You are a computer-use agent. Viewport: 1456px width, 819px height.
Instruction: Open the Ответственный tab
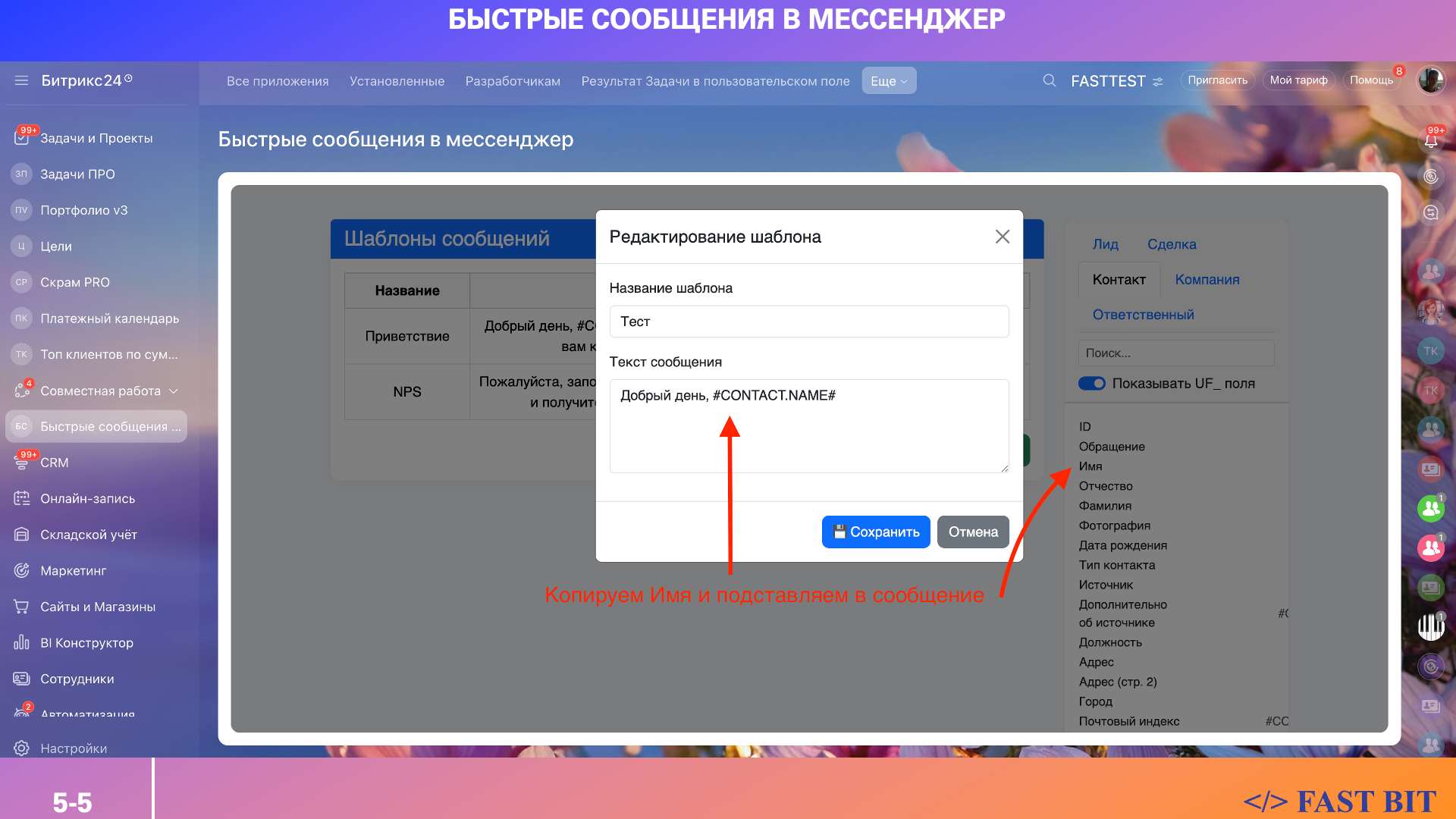point(1143,315)
